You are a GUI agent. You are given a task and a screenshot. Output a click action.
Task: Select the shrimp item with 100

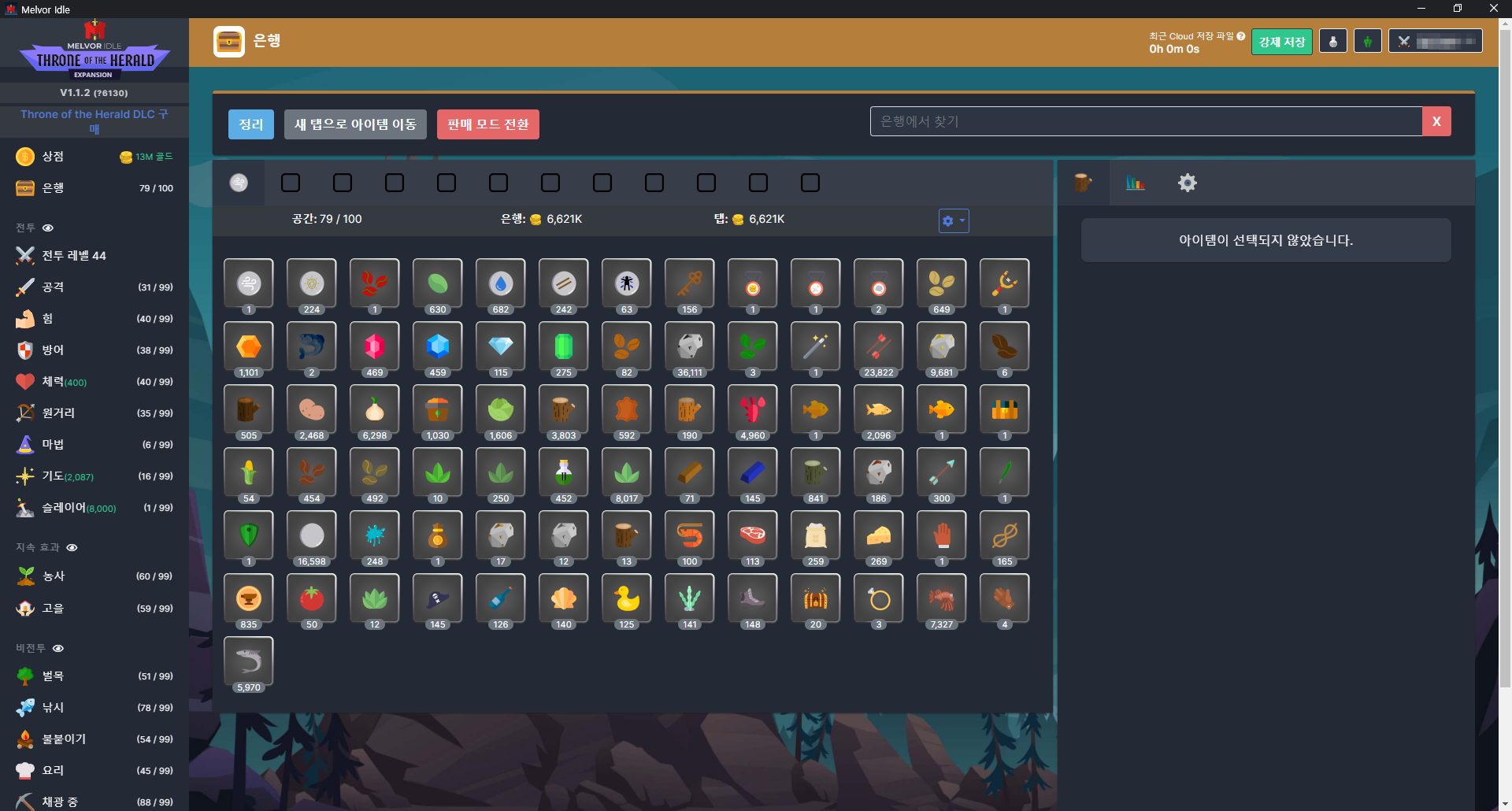690,535
